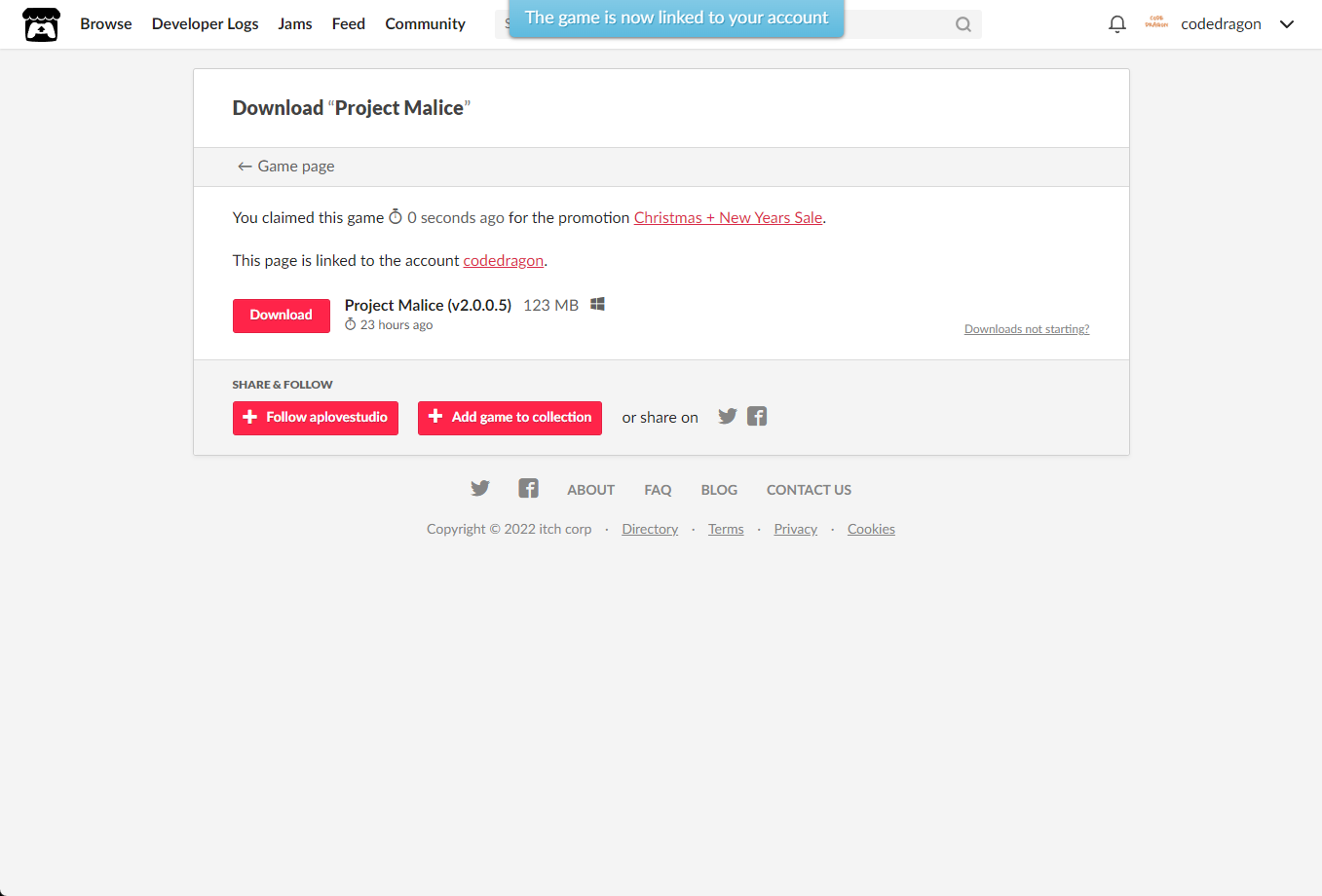Follow aplovestudio
Screen dimensions: 1322x896
tap(316, 418)
